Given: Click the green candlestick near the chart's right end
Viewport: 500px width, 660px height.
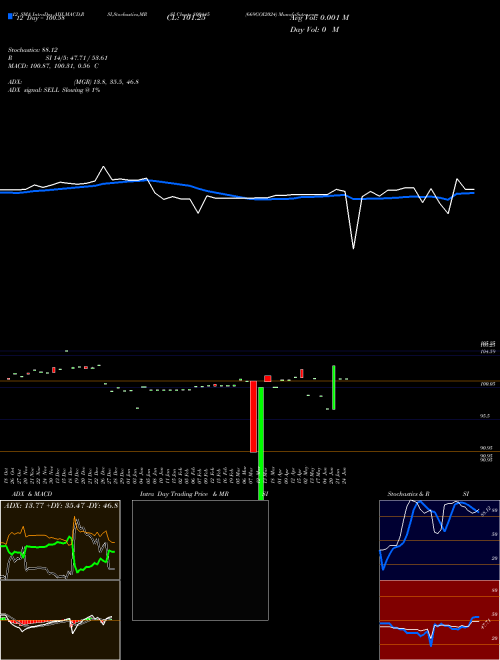Looking at the screenshot, I should click(334, 387).
